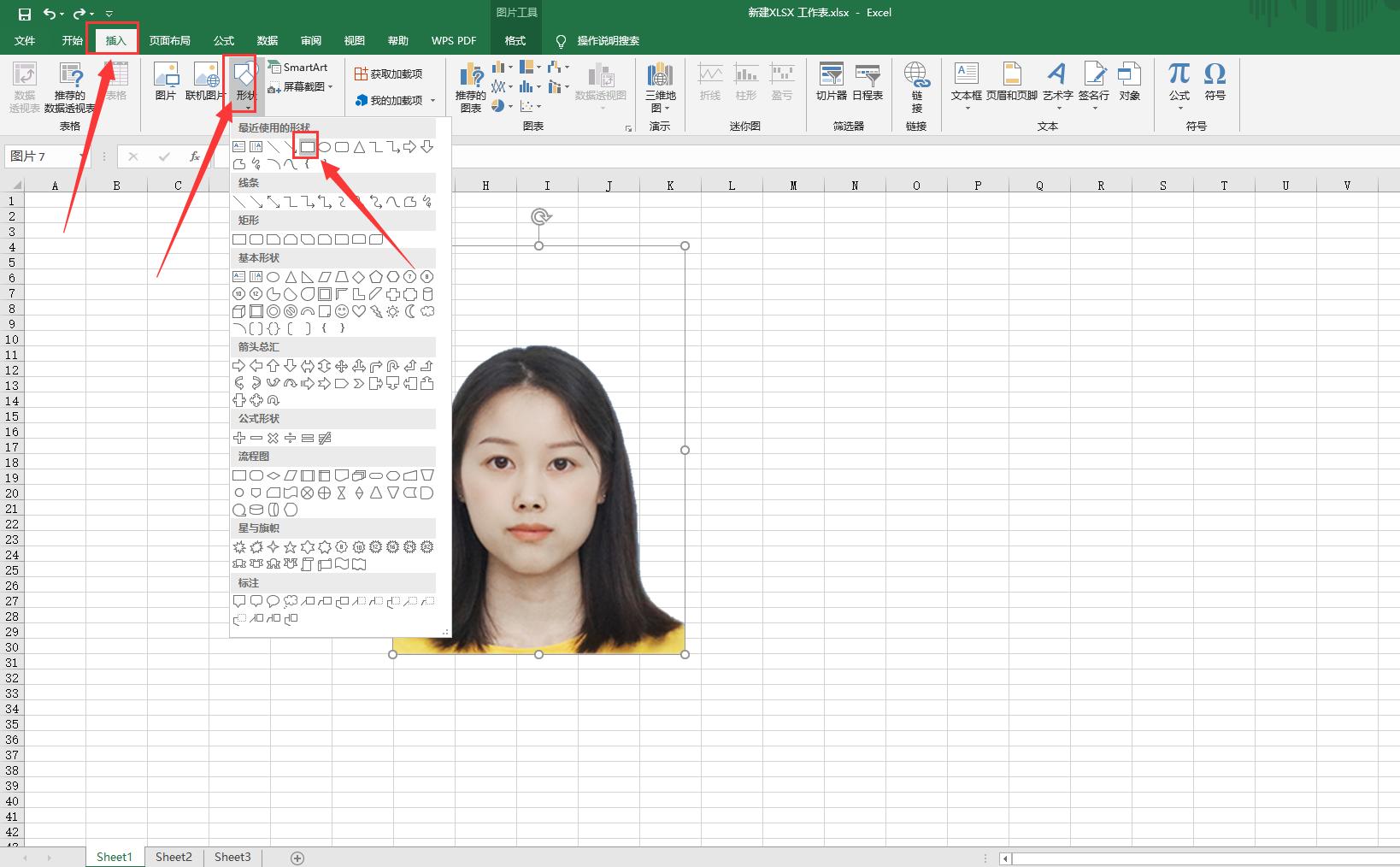
Task: Expand the name box dropdown showing 图片 7
Action: point(82,156)
